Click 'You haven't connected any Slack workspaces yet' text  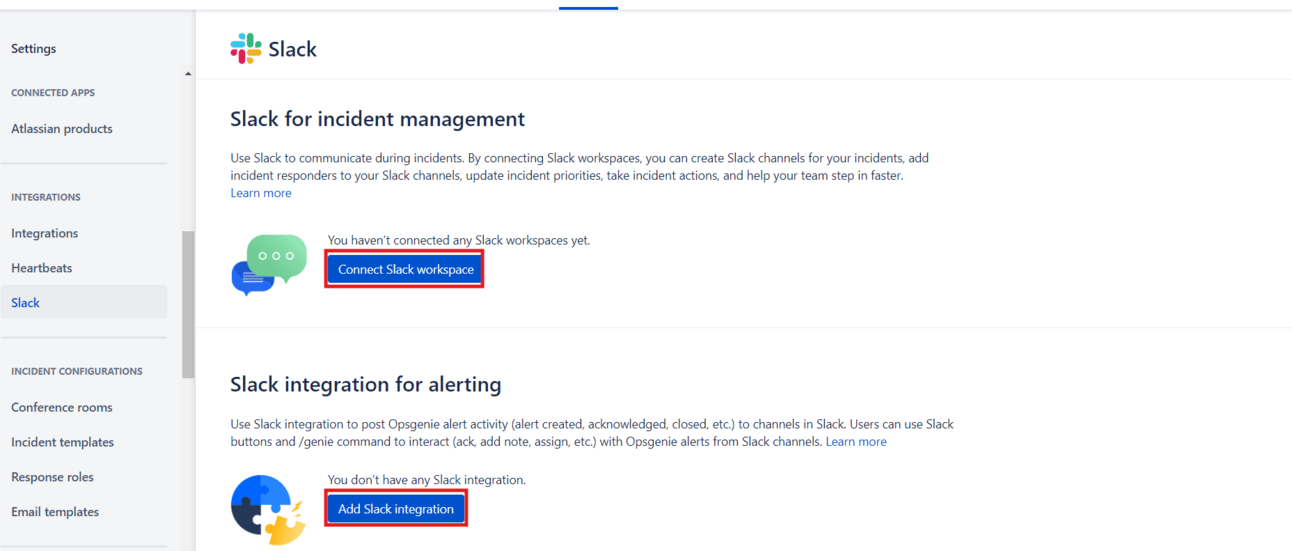459,241
